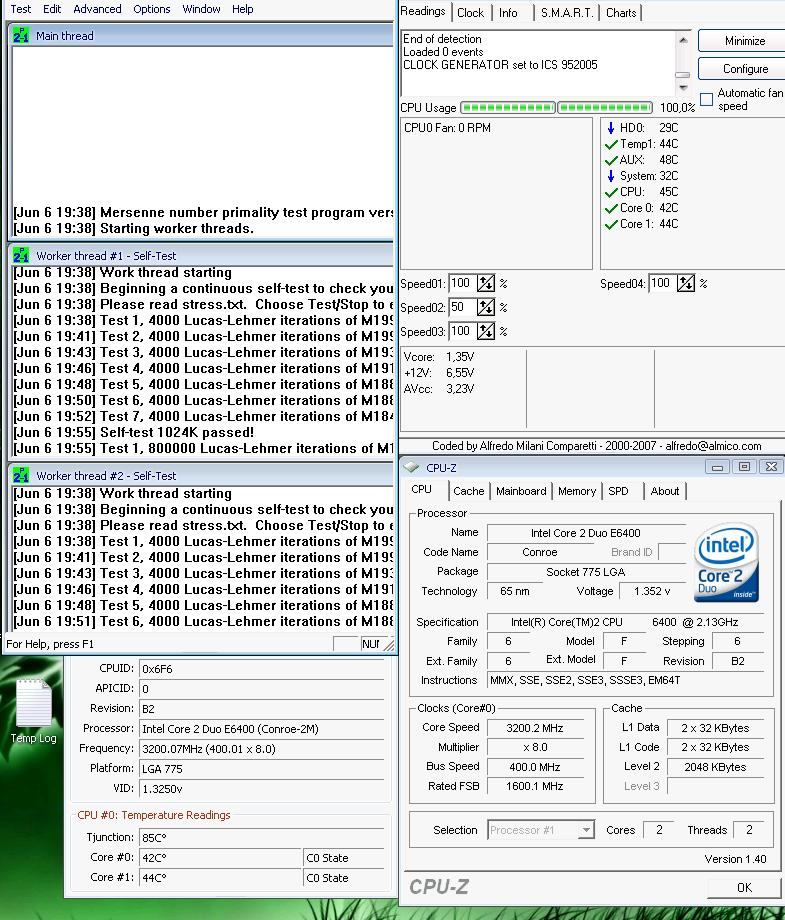Click the OK button in CPU-Z
Viewport: 785px width, 920px height.
click(745, 888)
